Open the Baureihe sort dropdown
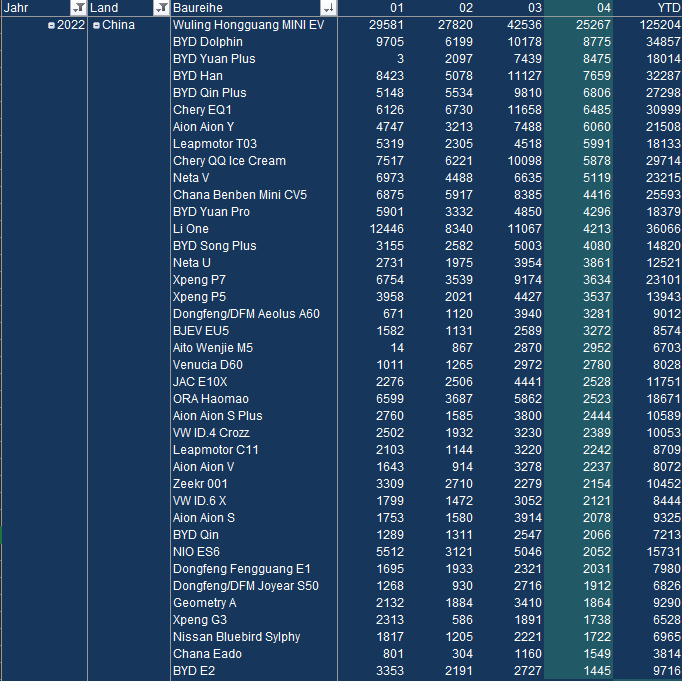 click(329, 8)
